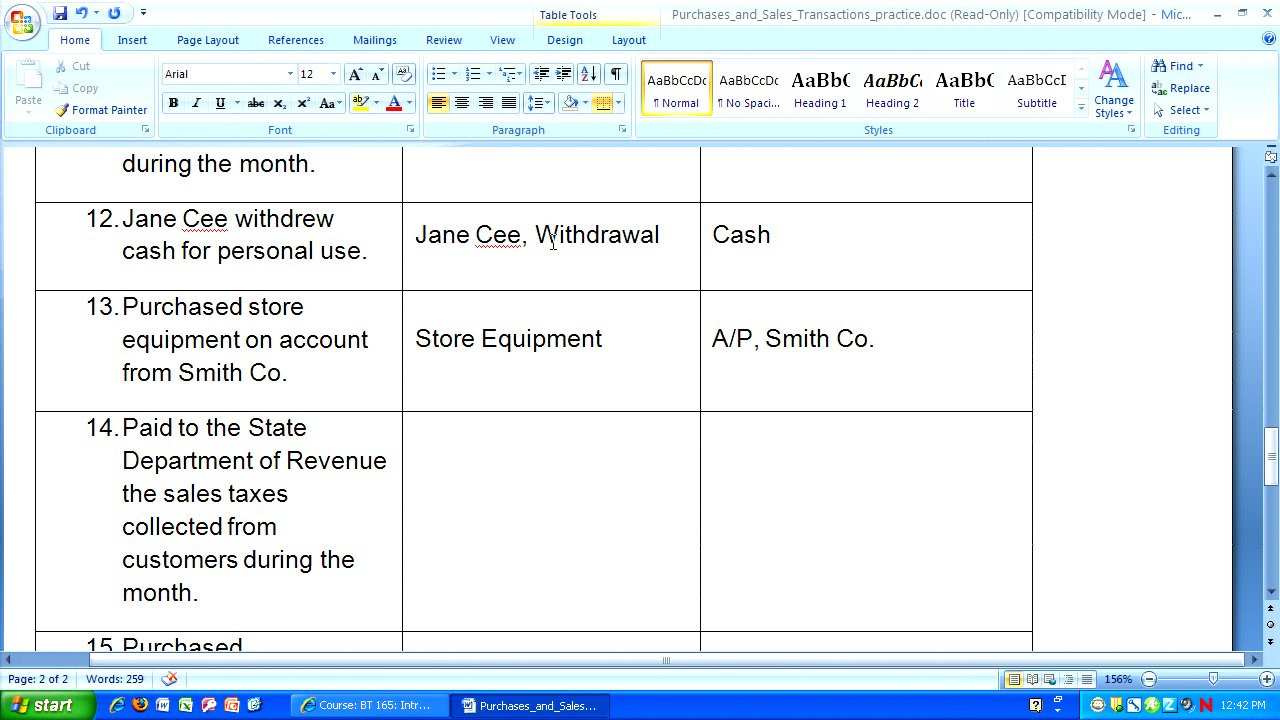Click the zoom slider handle in status bar

tap(1213, 679)
